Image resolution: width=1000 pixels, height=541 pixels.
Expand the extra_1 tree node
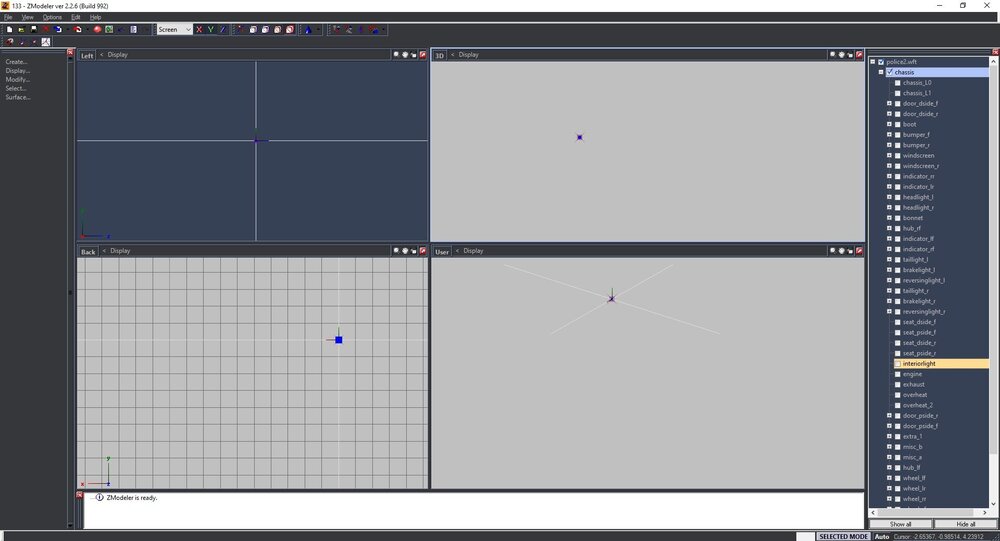point(890,436)
